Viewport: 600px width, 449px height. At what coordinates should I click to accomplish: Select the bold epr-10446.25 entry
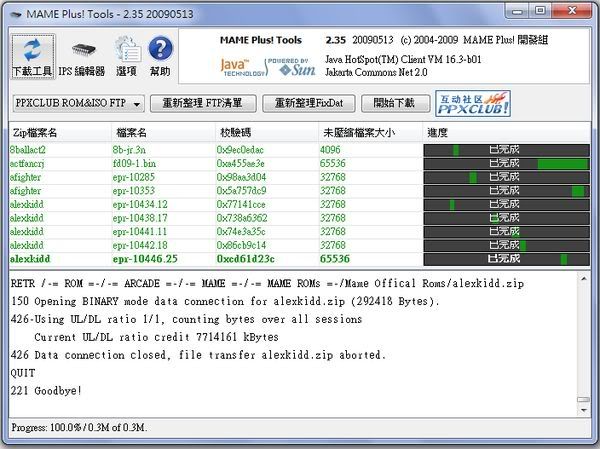[145, 259]
